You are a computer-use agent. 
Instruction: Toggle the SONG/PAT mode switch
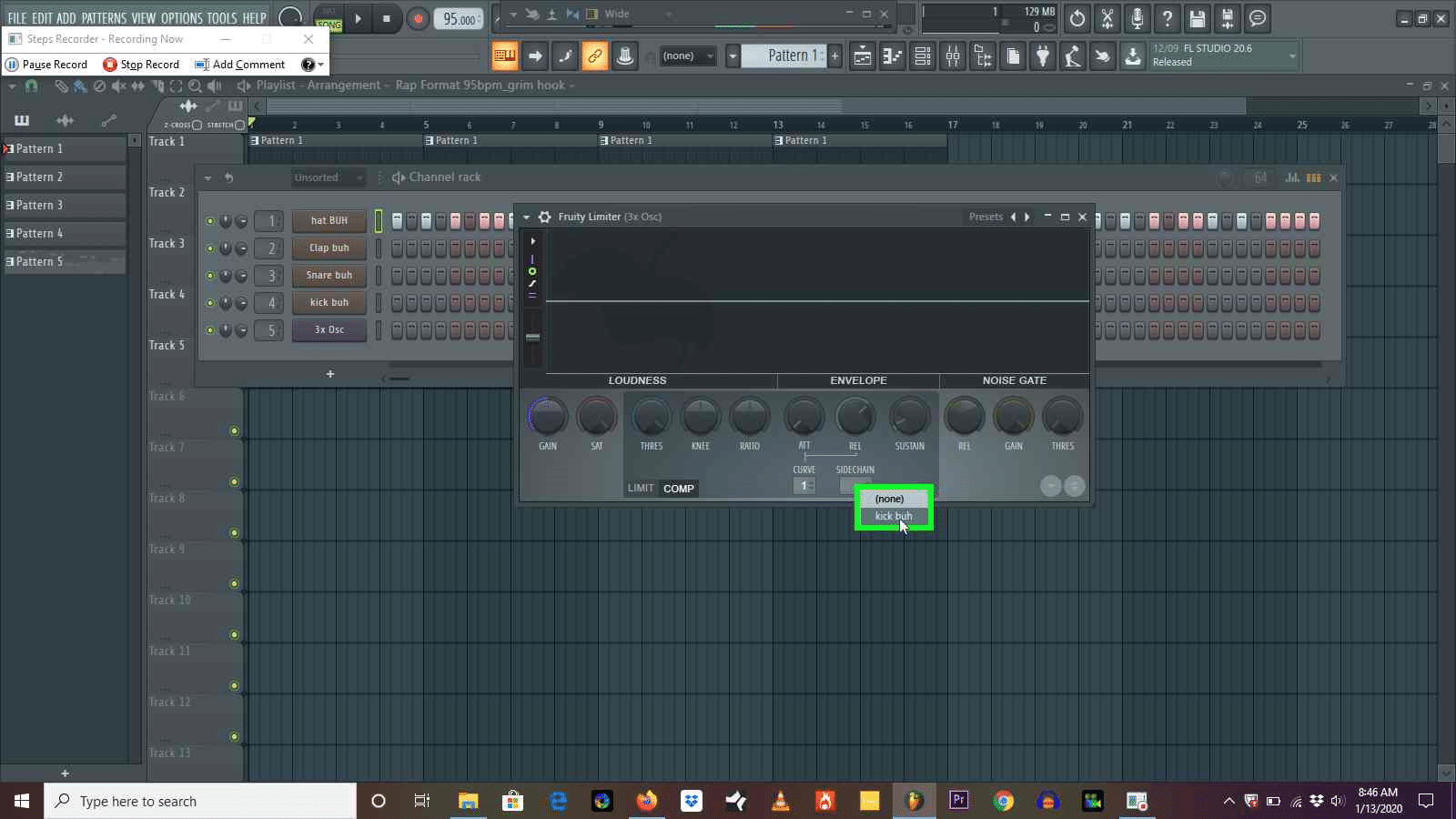pyautogui.click(x=329, y=18)
